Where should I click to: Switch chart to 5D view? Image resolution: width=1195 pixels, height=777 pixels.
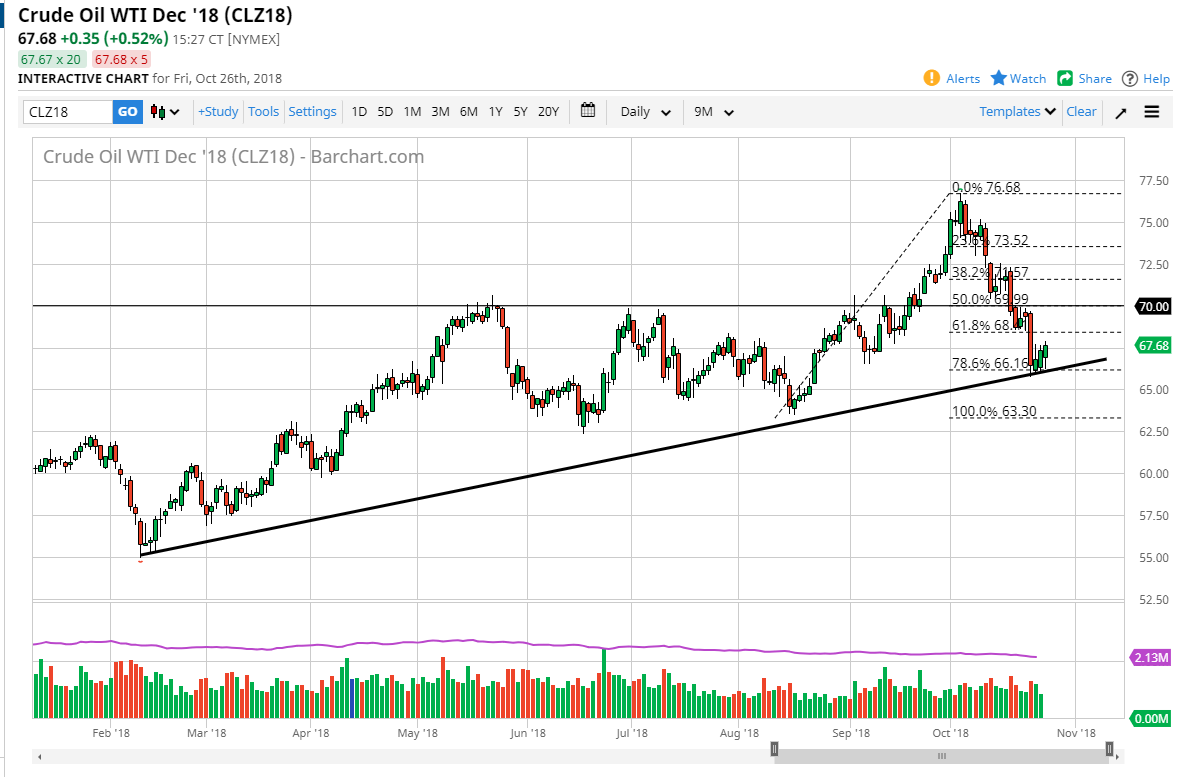[x=385, y=112]
